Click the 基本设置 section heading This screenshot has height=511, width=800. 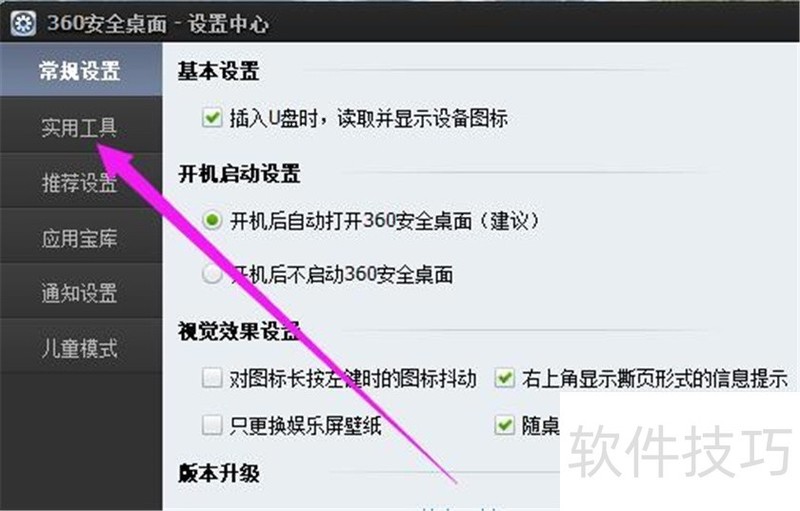[218, 71]
